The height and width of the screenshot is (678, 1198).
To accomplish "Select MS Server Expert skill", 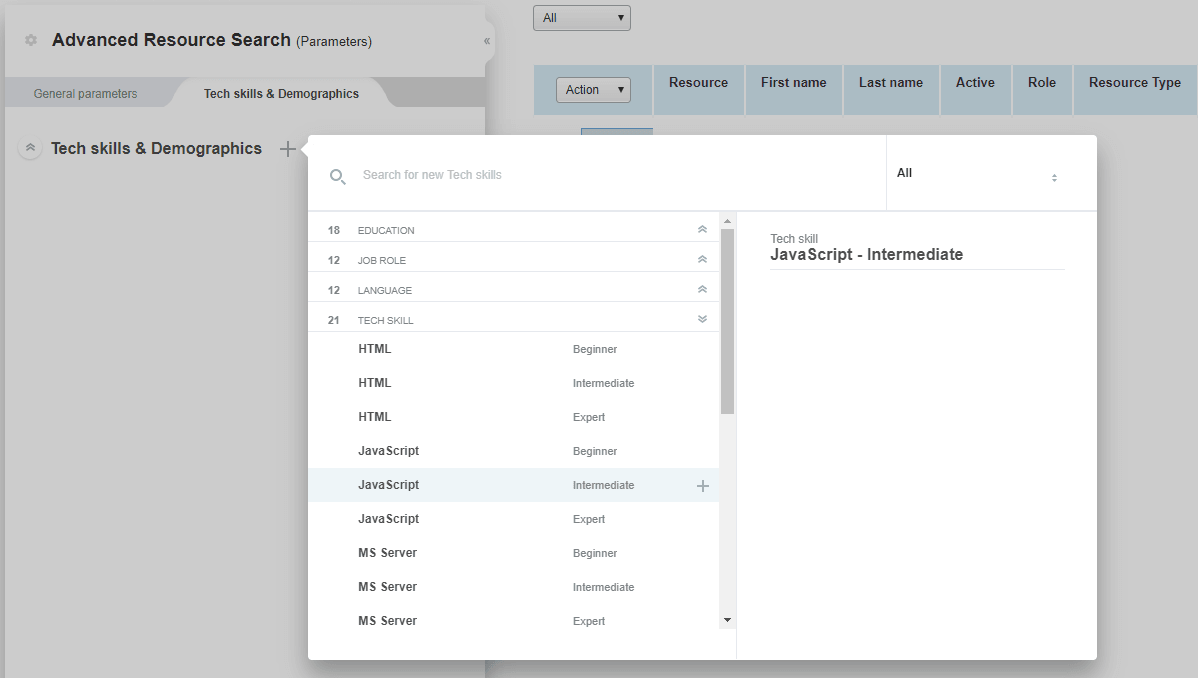I will click(x=513, y=621).
